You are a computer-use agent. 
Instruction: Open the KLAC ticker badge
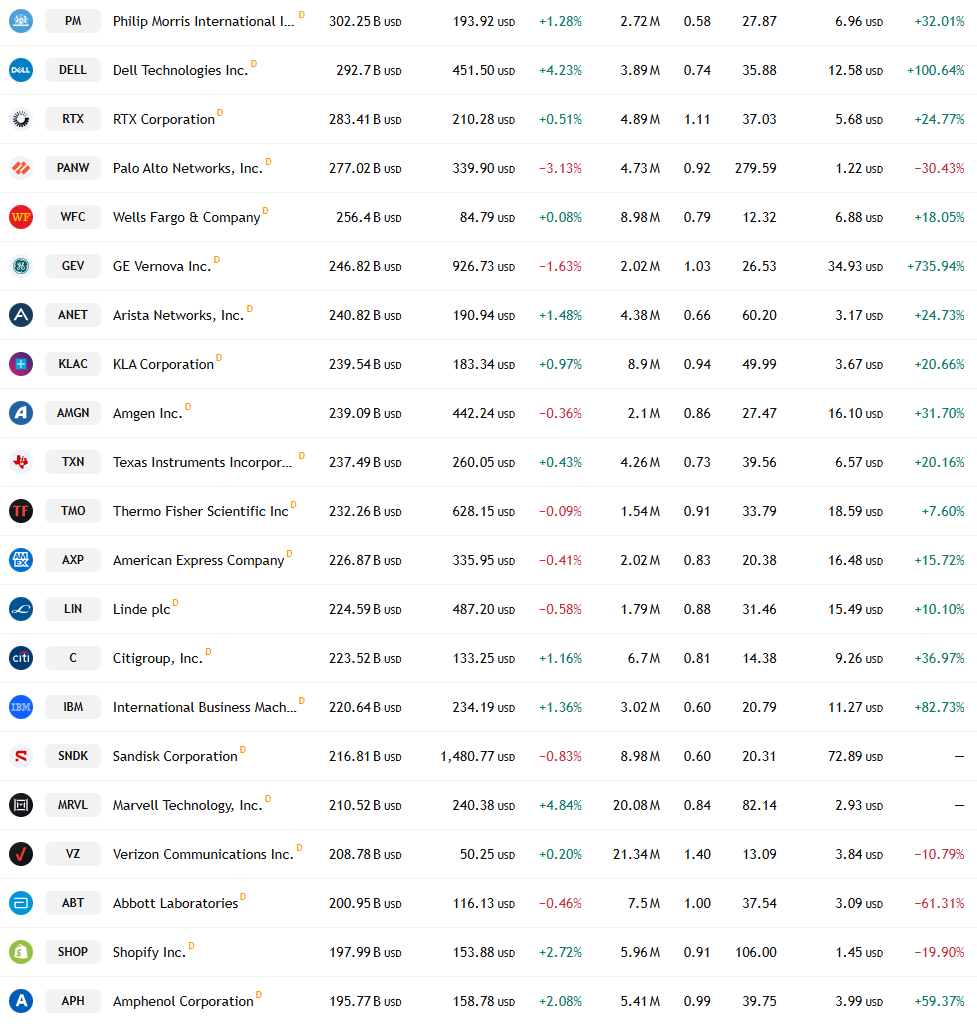pos(73,364)
